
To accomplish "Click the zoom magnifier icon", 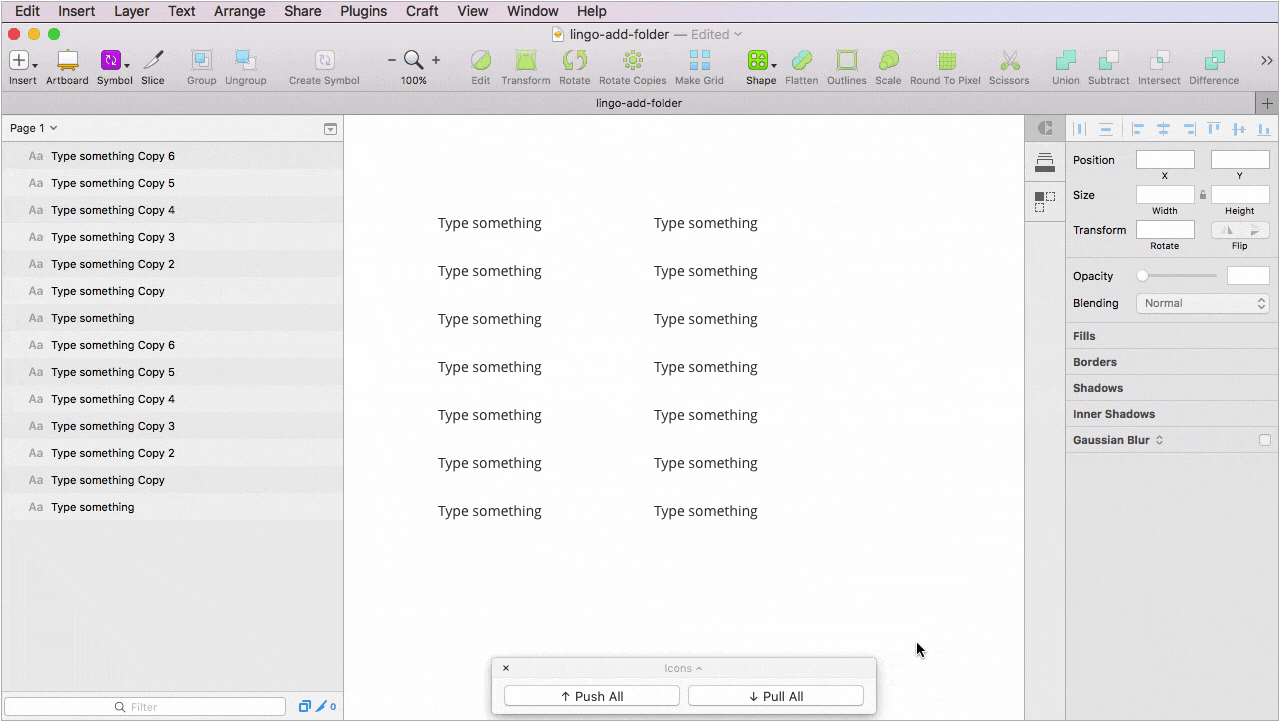I will tap(413, 60).
